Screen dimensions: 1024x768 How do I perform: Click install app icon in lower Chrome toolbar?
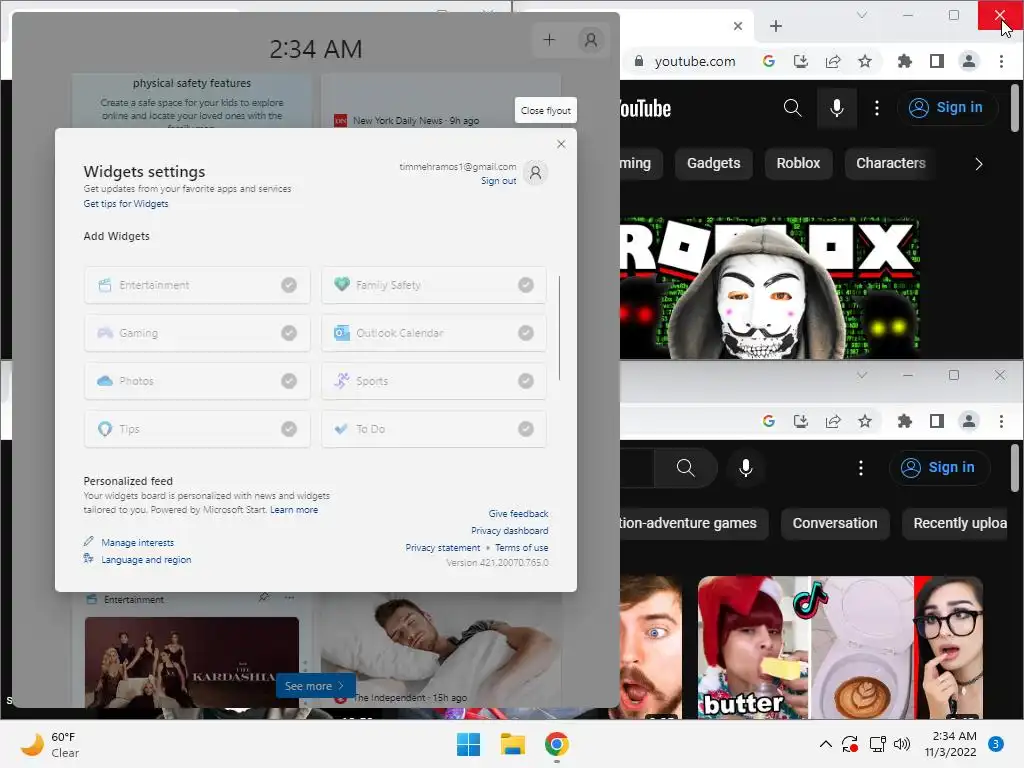pos(801,421)
